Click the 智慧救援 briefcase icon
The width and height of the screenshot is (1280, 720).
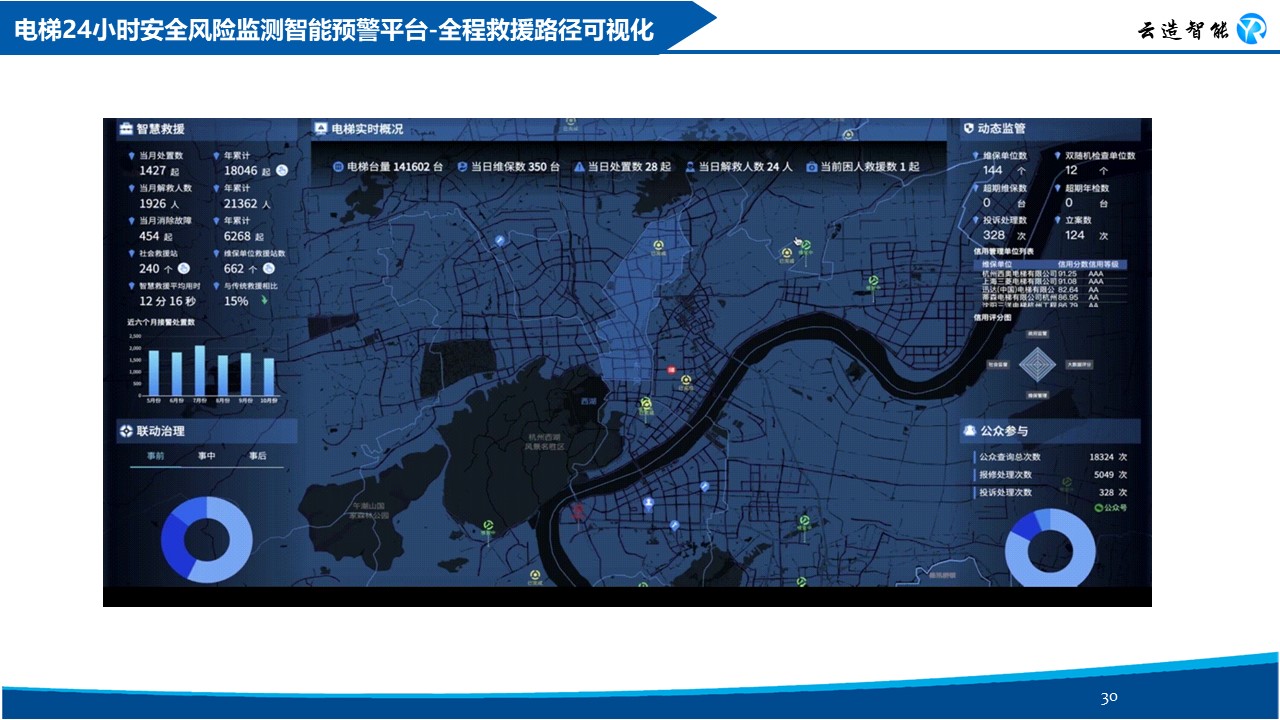click(x=126, y=129)
